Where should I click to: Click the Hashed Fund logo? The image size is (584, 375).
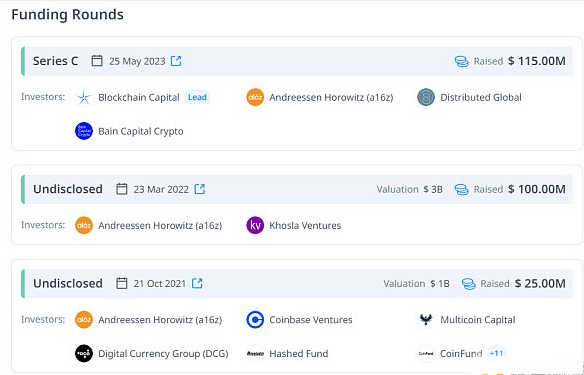[255, 353]
